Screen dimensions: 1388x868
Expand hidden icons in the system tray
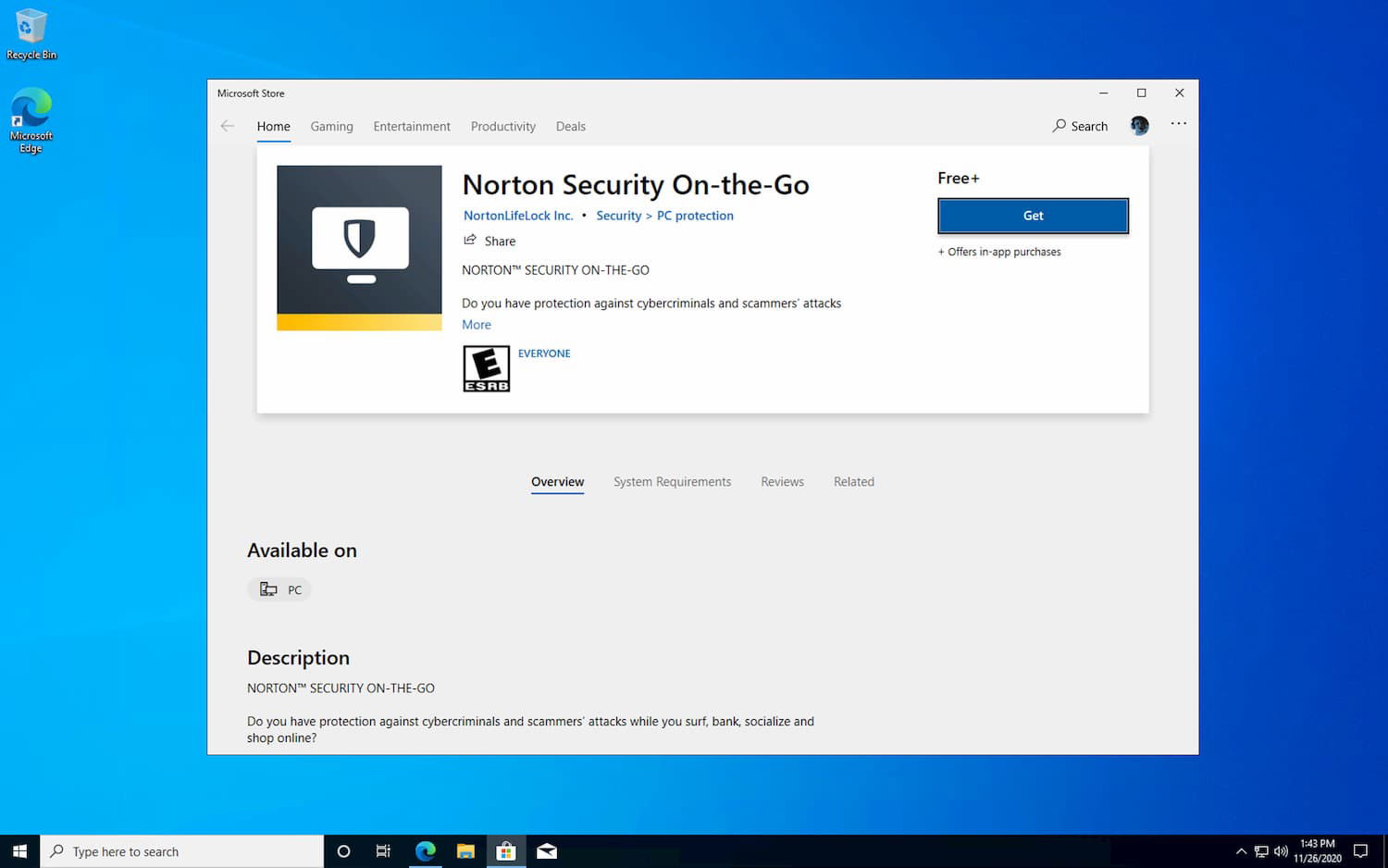click(1241, 850)
